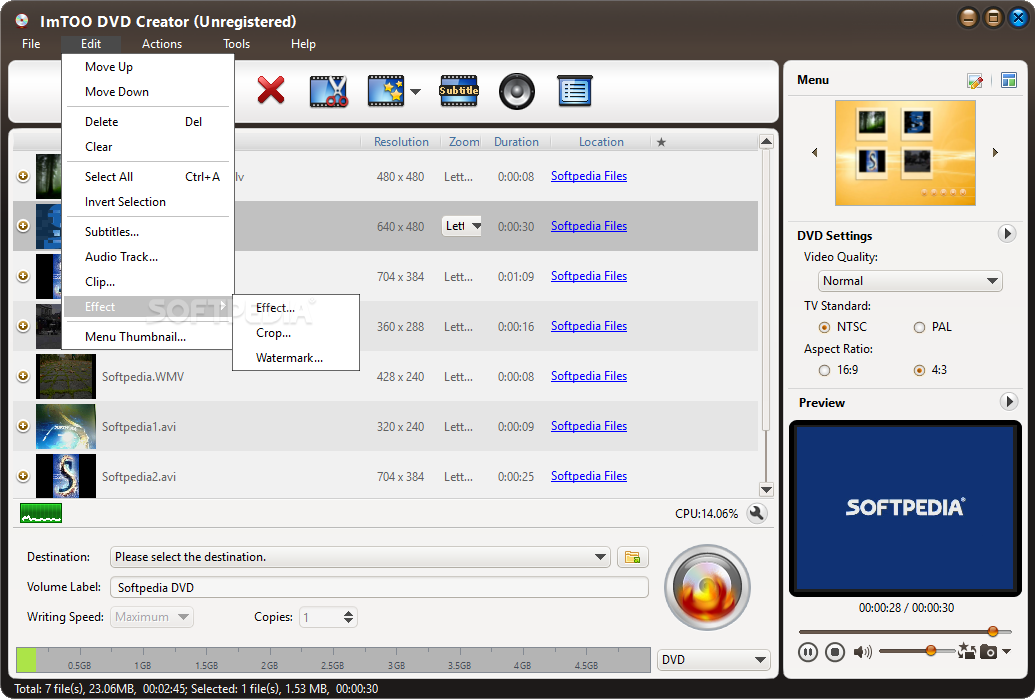This screenshot has height=699, width=1035.
Task: Edit the Volume Label field
Action: pos(379,587)
